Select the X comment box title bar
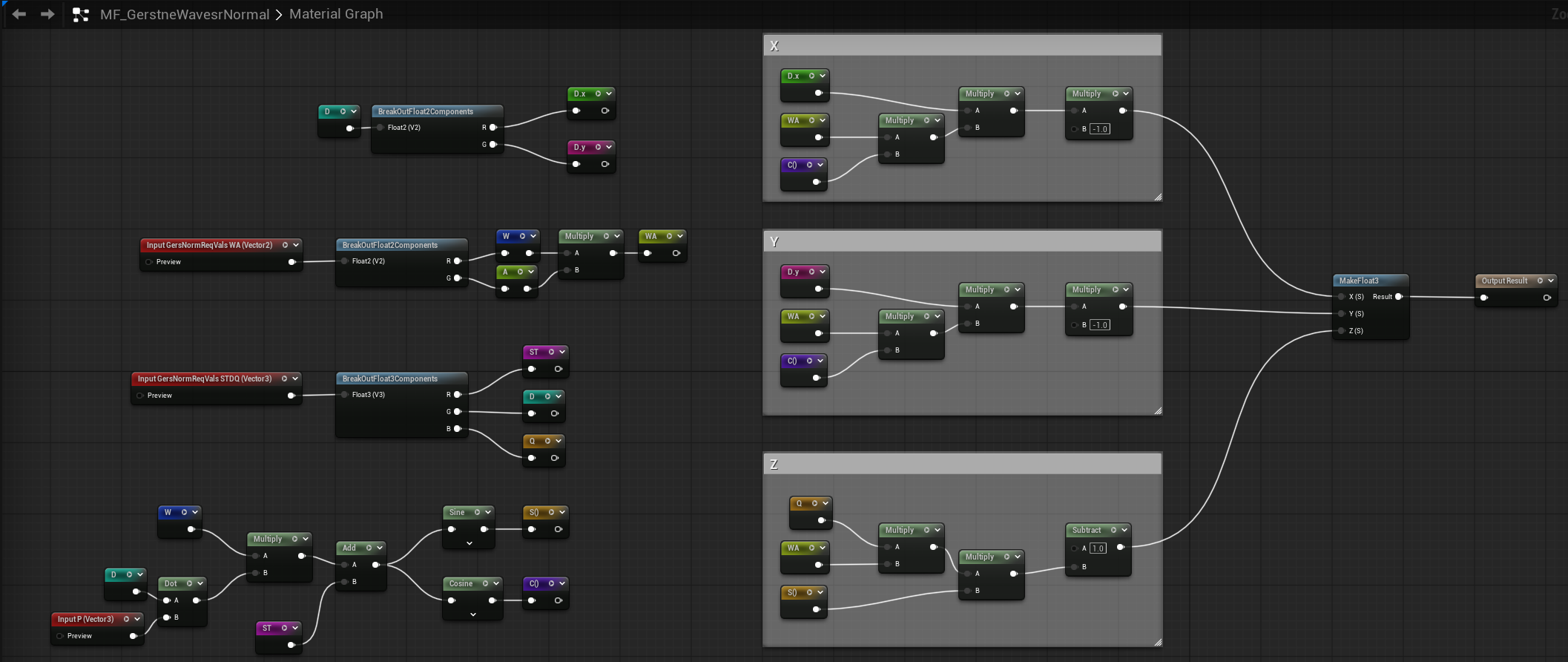This screenshot has width=1568, height=662. (x=962, y=45)
